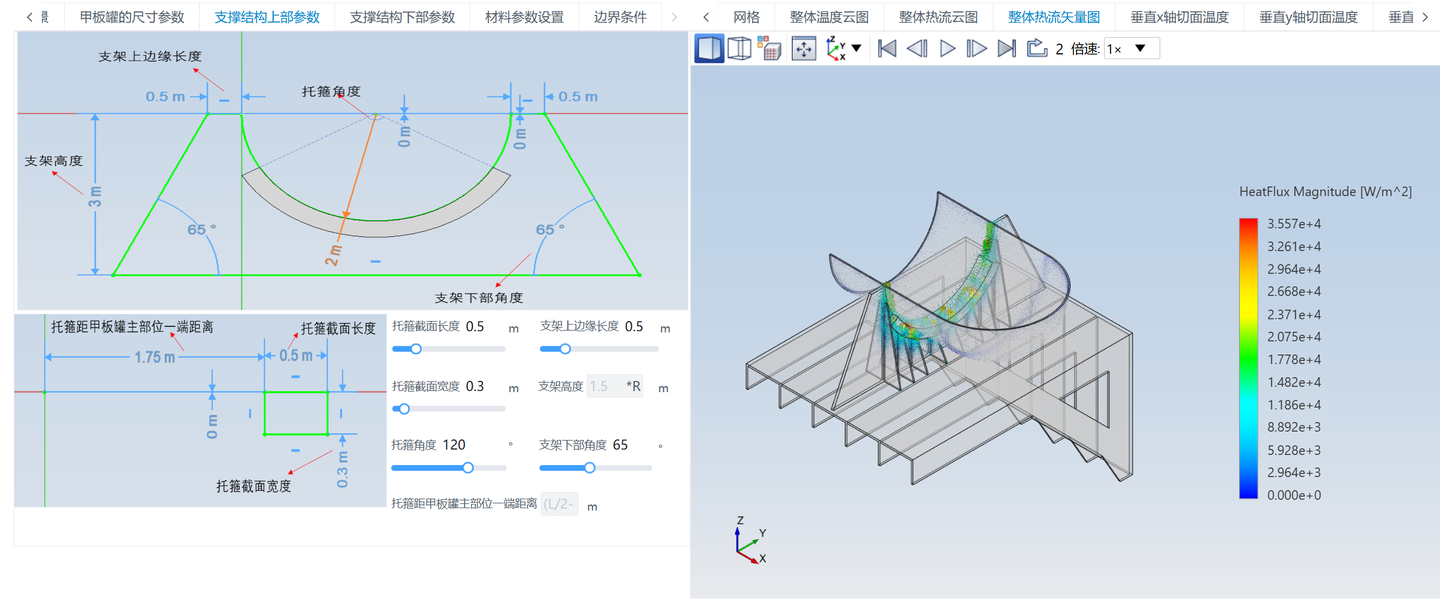
Task: Click the 托箍截面宽度 label in lower diagram
Action: tap(254, 486)
